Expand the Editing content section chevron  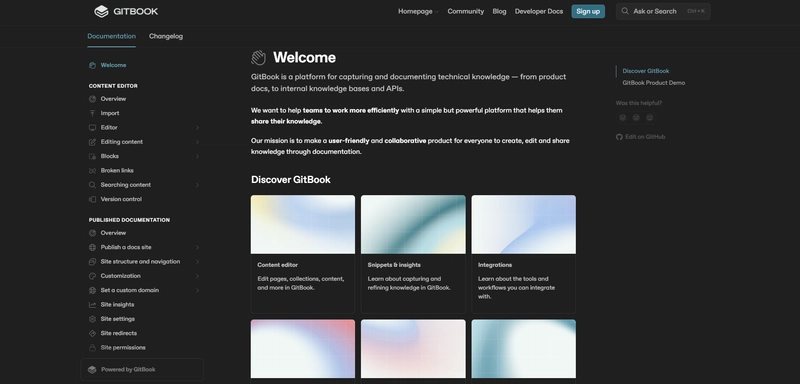[x=197, y=142]
